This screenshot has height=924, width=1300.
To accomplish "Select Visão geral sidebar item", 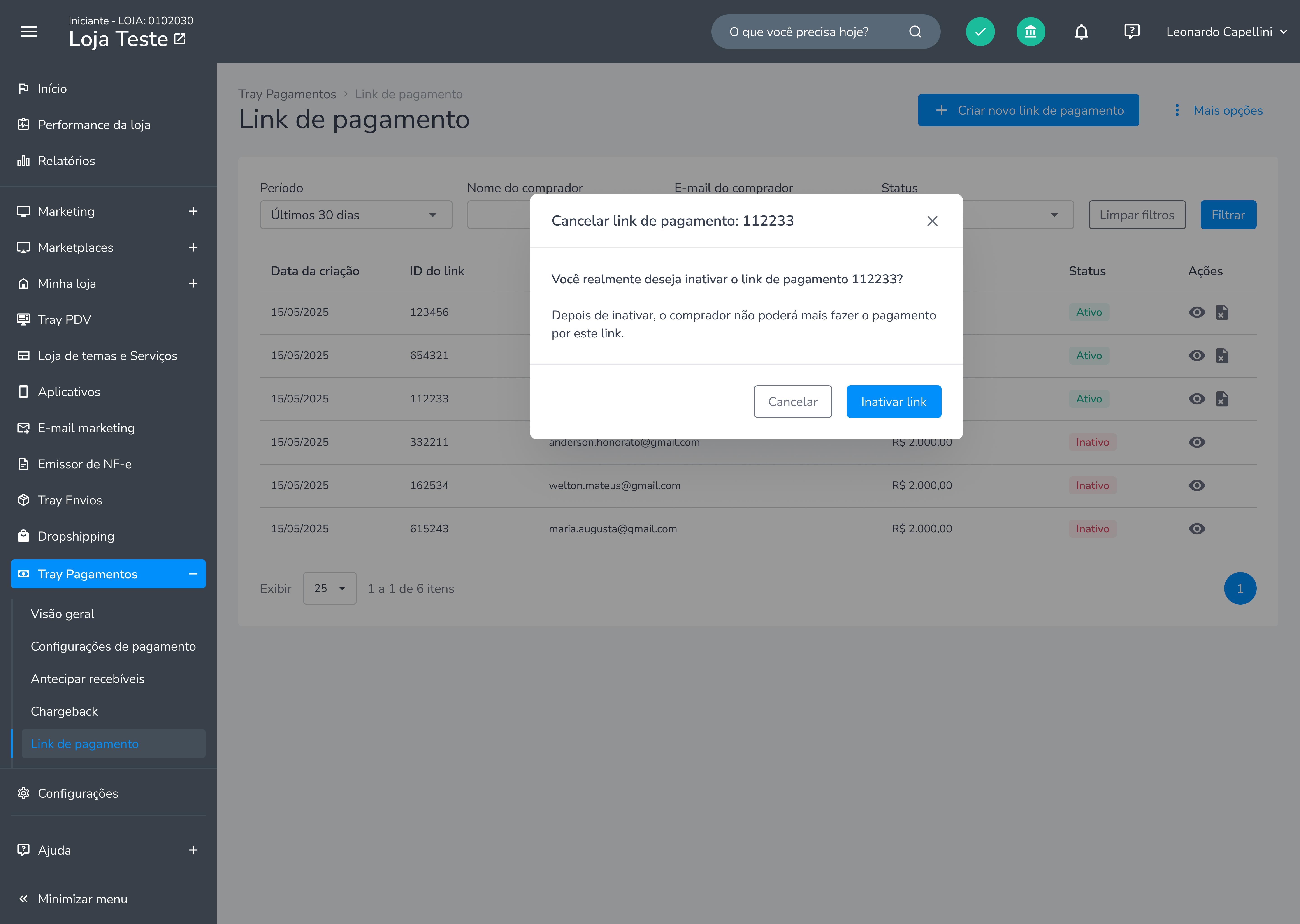I will pos(63,614).
